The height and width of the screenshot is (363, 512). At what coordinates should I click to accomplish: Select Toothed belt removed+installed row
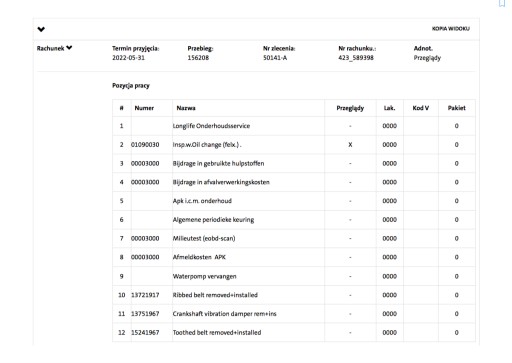point(294,332)
